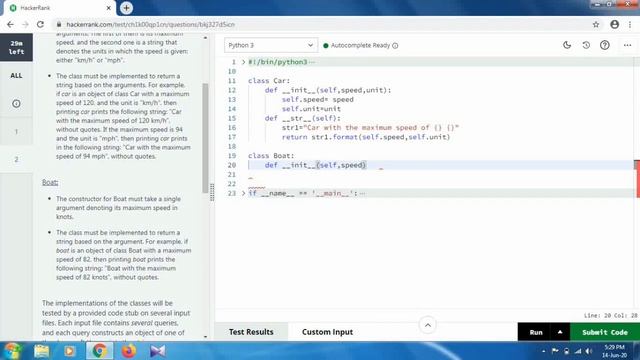Select HackerRank browser tab

[x=60, y=8]
